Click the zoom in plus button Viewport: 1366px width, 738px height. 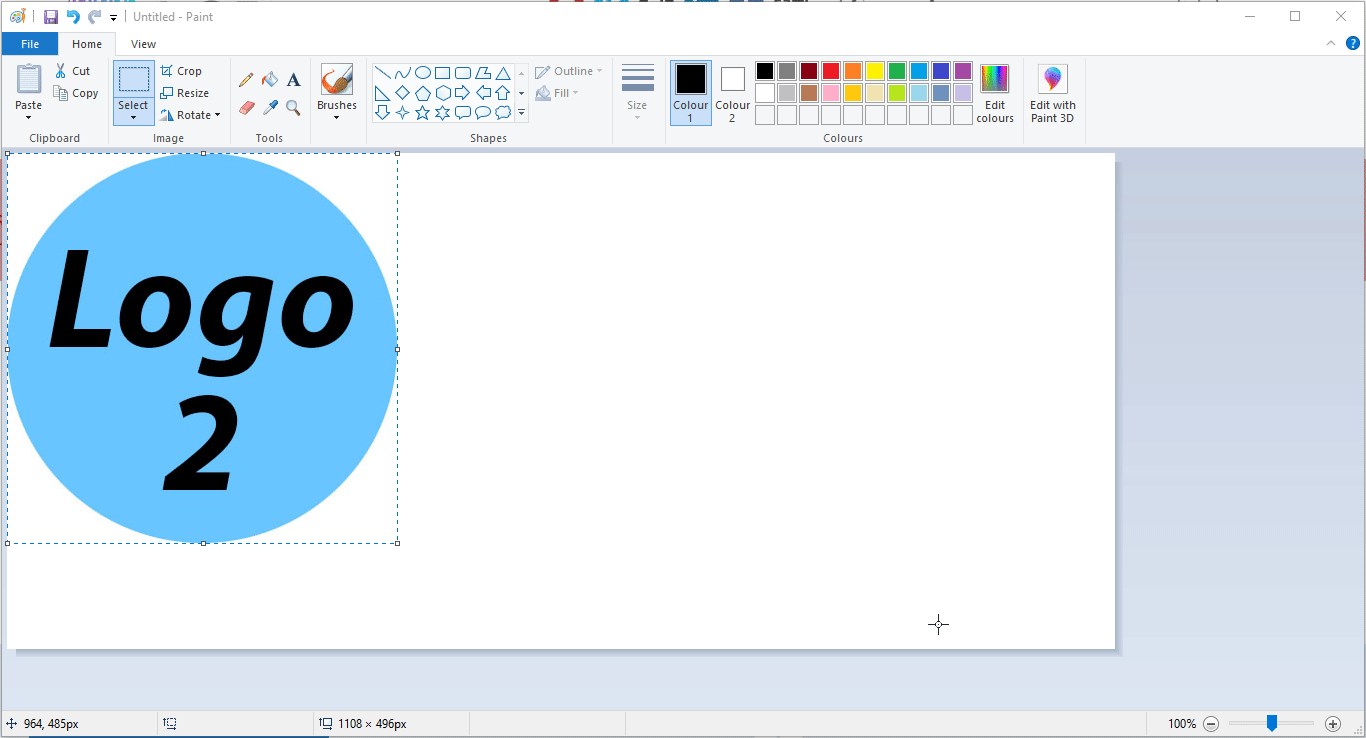[x=1333, y=724]
